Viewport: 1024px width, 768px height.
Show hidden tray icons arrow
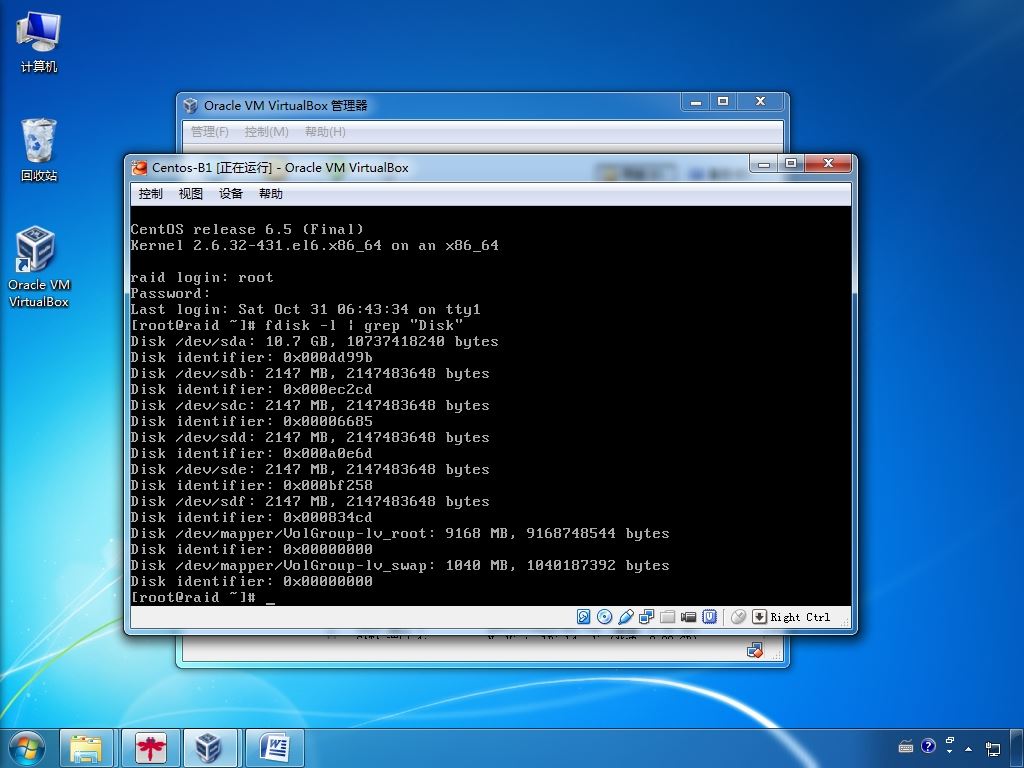pyautogui.click(x=968, y=748)
